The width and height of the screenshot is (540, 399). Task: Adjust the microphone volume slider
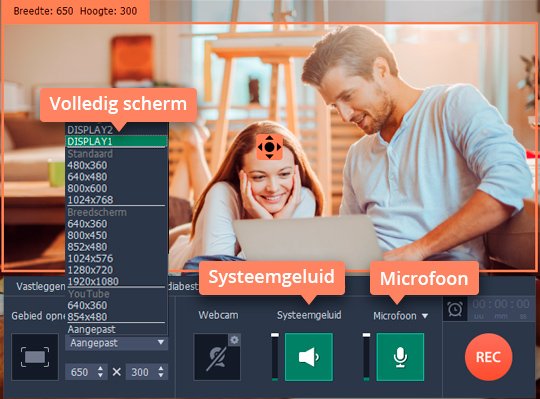click(366, 357)
